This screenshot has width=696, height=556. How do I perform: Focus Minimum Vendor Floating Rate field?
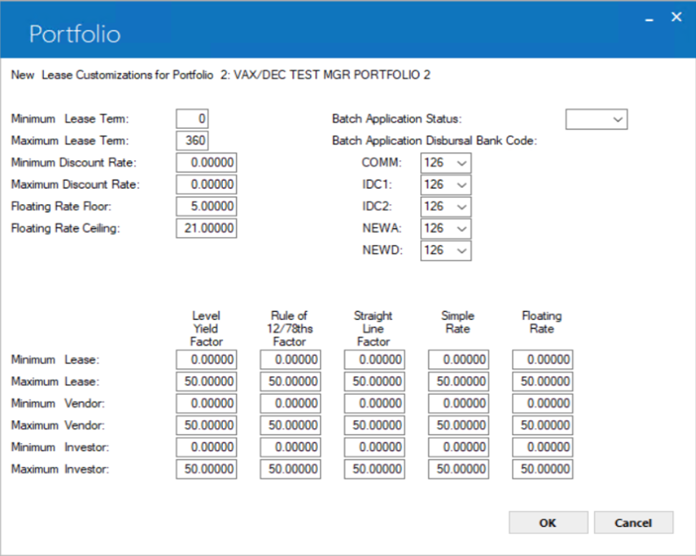point(542,403)
